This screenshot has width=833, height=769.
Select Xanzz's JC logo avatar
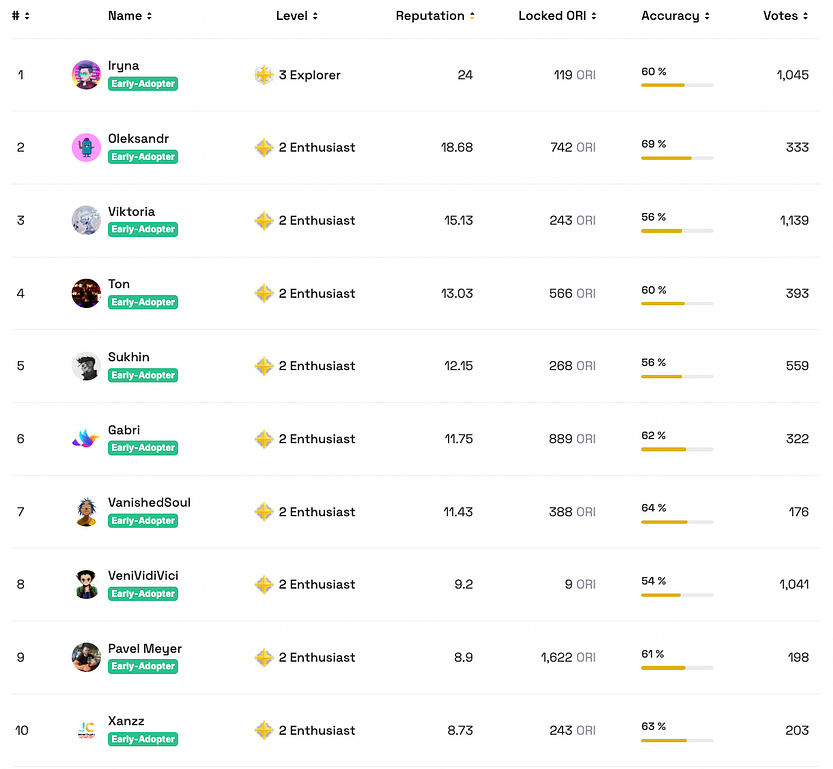[x=86, y=730]
